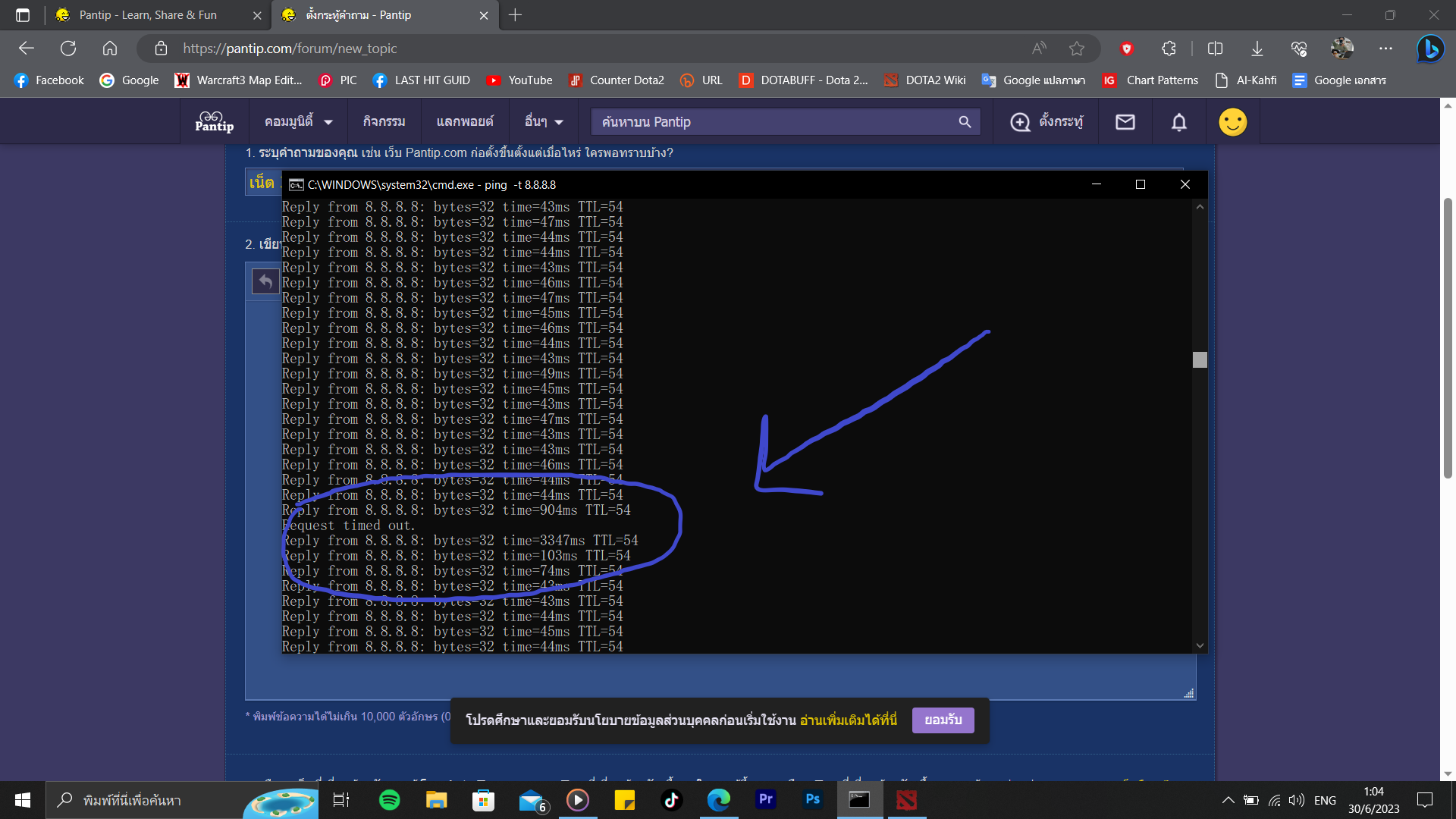
Task: Open Premiere Pro from taskbar
Action: tap(766, 800)
